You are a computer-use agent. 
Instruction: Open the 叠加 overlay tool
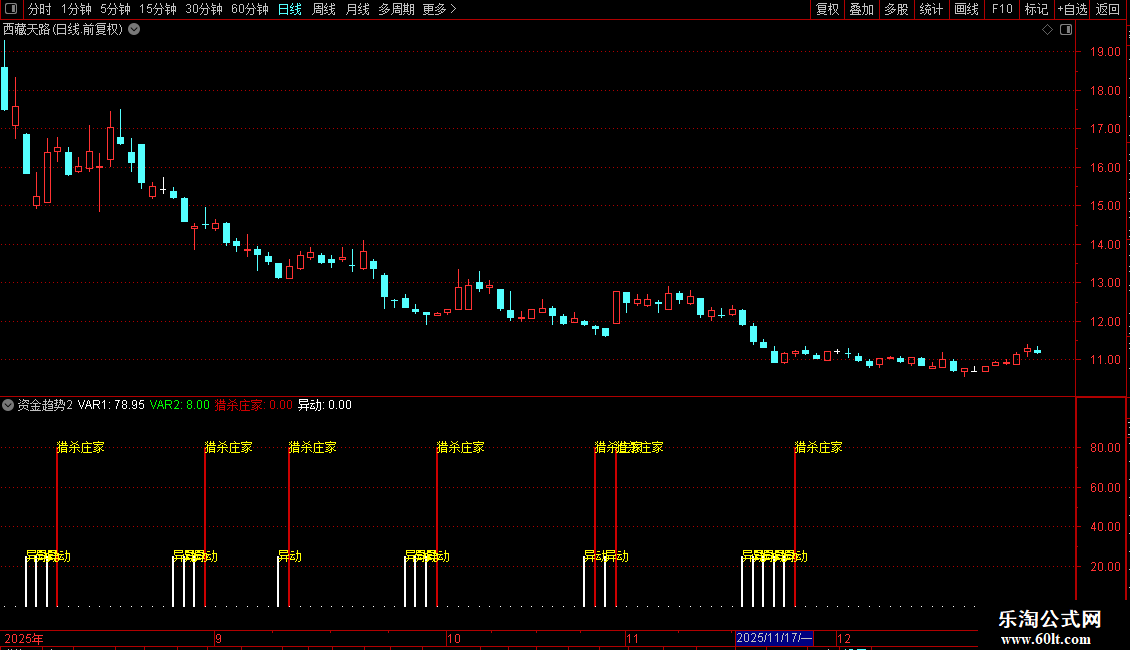[x=861, y=9]
